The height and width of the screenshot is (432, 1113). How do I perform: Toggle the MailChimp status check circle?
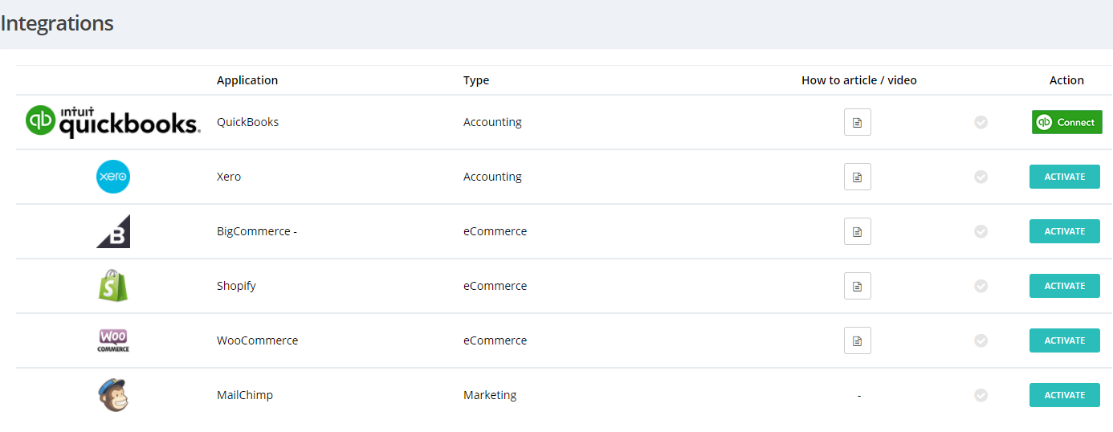[981, 395]
